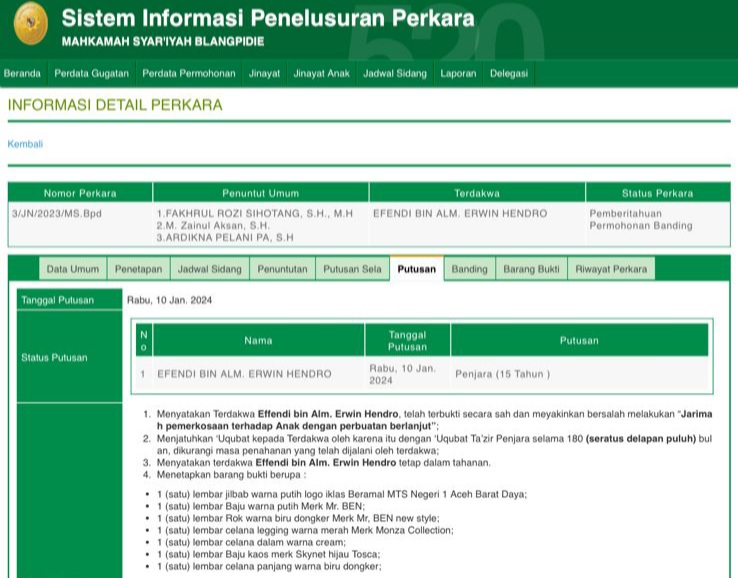The height and width of the screenshot is (578, 738).
Task: Open the Beranda menu item
Action: [23, 74]
